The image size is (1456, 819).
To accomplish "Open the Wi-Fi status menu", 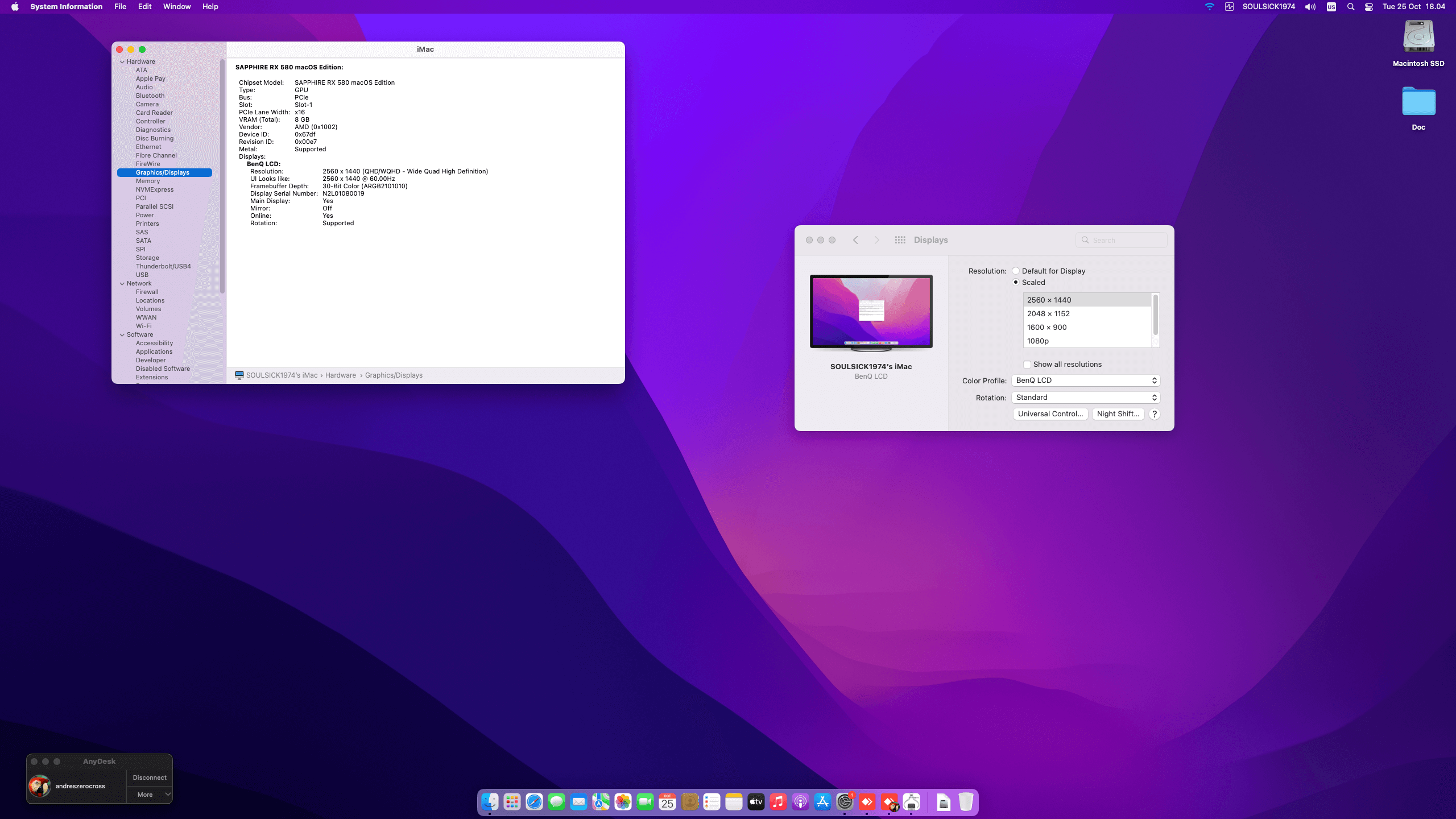I will point(1210,7).
